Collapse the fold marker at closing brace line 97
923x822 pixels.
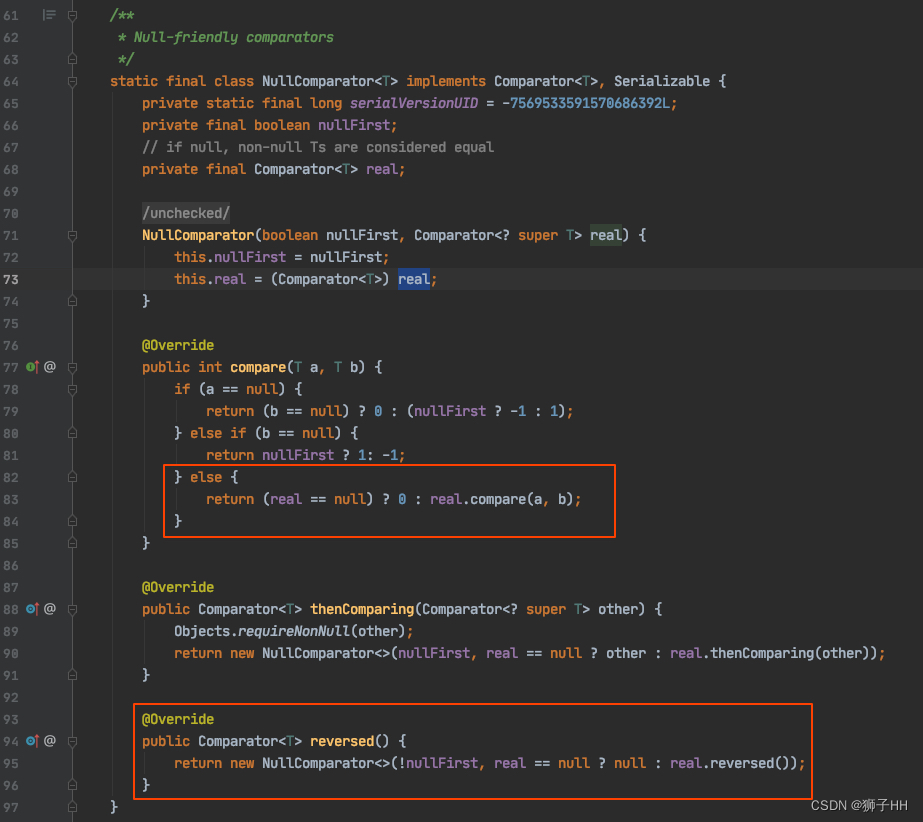click(x=71, y=807)
